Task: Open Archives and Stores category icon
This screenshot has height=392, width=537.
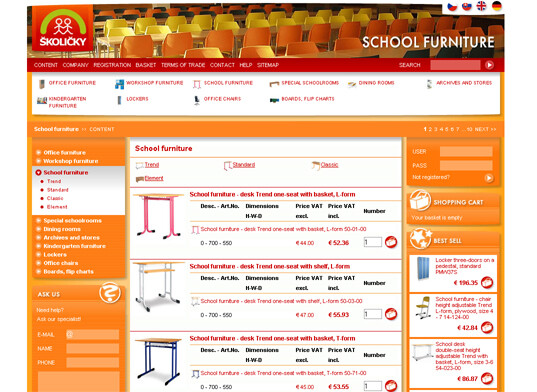Action: [429, 84]
